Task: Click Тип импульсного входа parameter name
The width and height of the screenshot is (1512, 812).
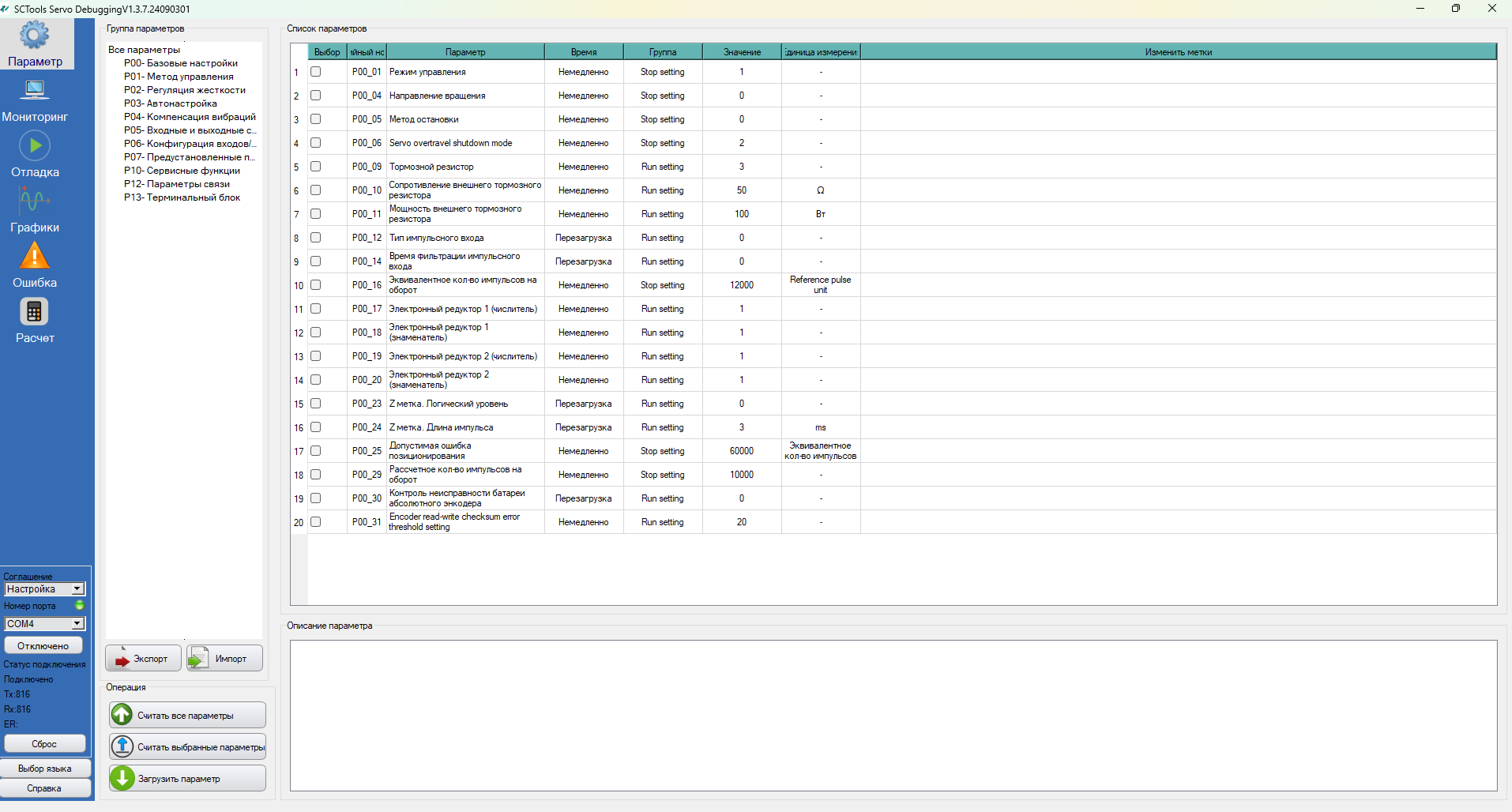Action: click(436, 238)
